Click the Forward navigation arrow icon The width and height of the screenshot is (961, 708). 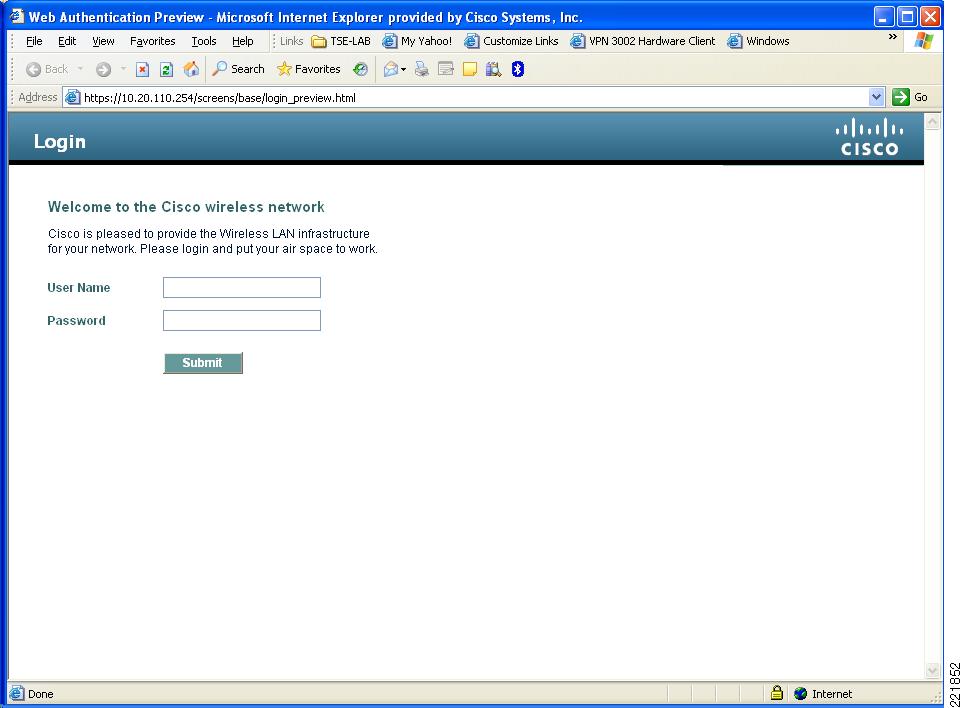tap(104, 69)
